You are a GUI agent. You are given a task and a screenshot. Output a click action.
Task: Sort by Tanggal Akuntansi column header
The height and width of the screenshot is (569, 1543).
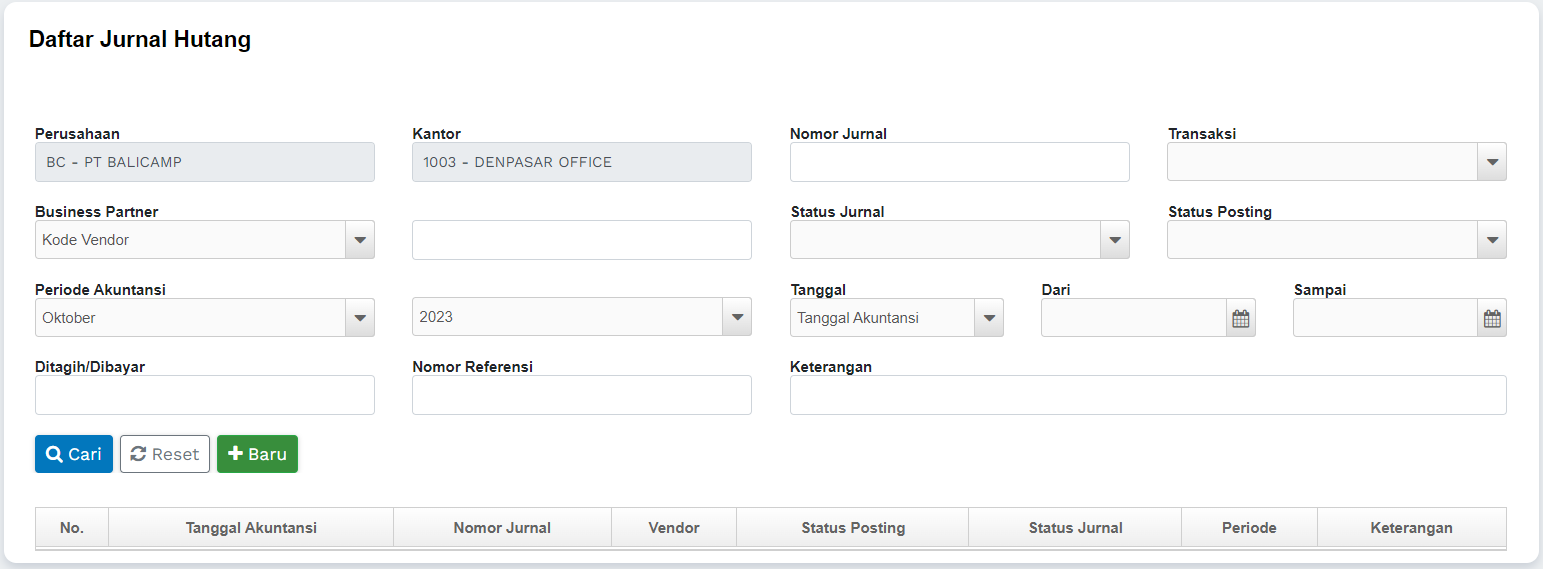251,528
